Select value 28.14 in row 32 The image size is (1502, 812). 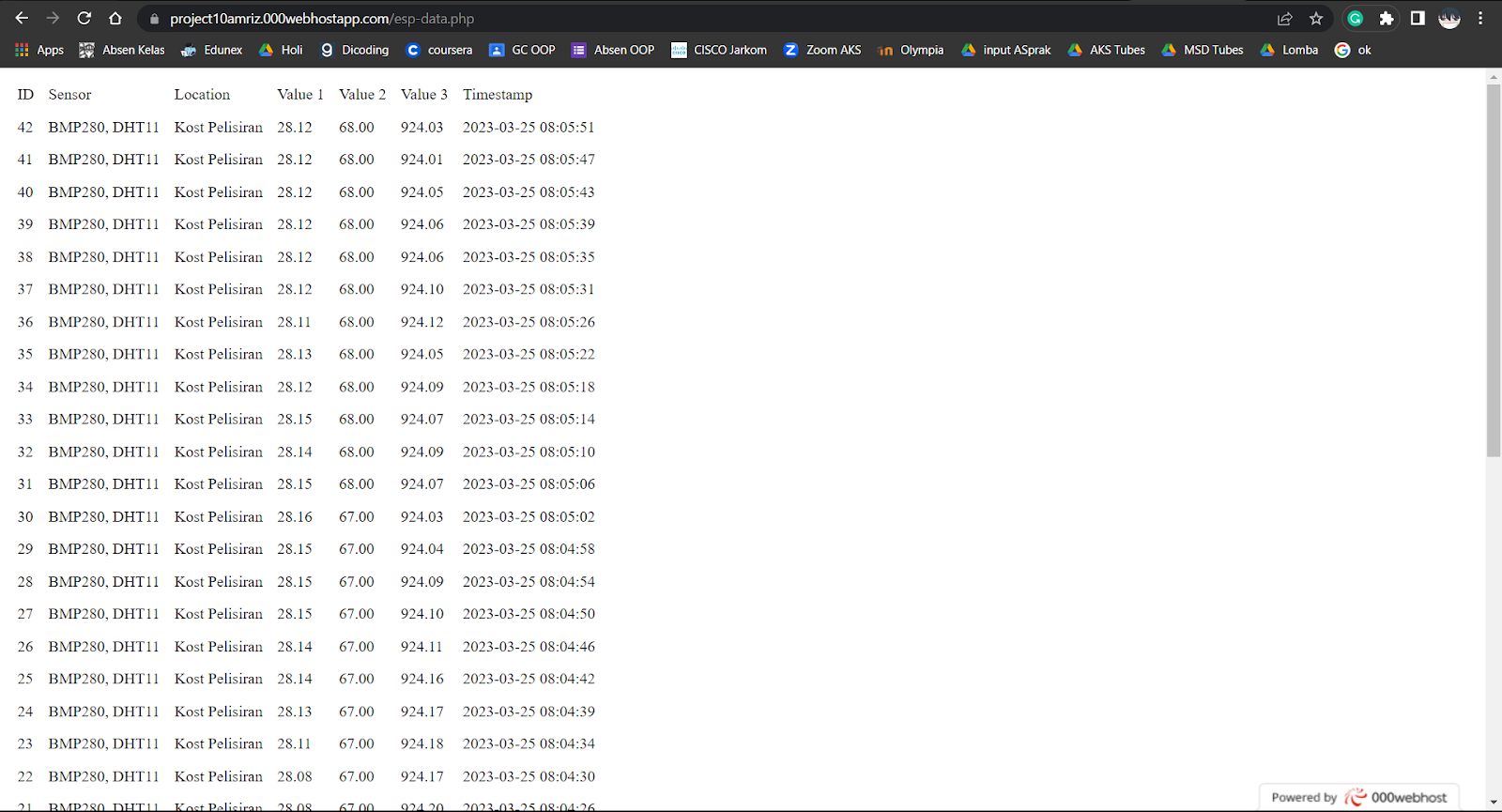(x=294, y=452)
